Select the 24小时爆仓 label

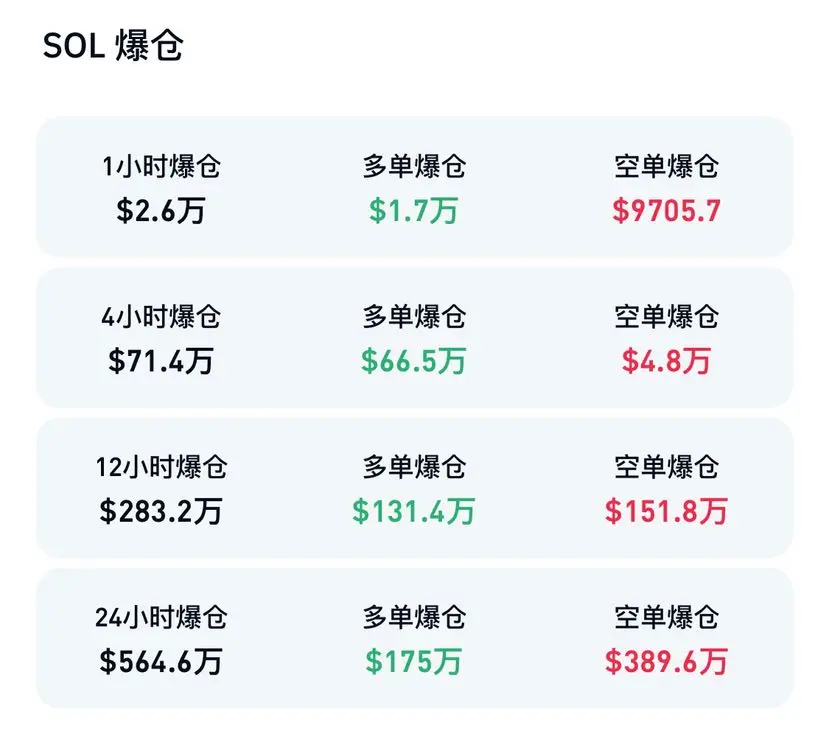point(161,617)
